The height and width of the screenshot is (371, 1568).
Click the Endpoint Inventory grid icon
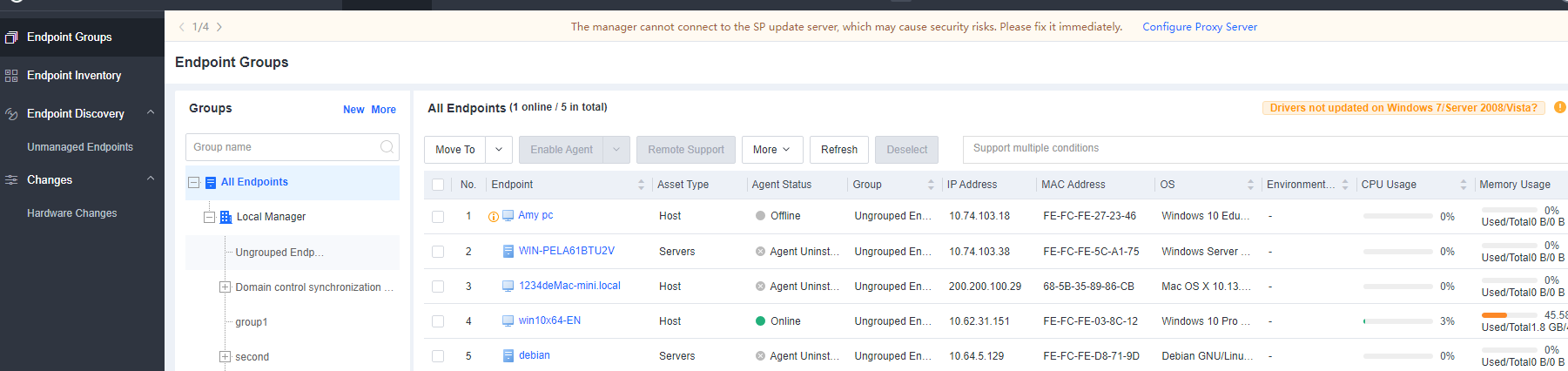[x=11, y=76]
